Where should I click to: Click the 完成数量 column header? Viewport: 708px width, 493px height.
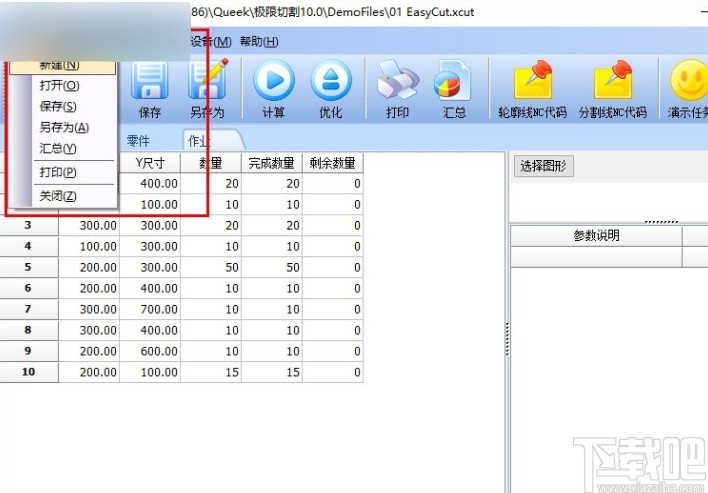(272, 163)
